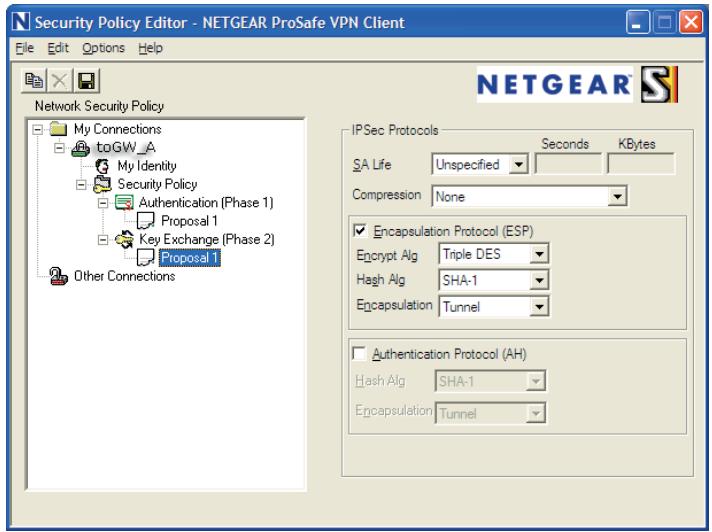
Task: Click the SA Life KBytes input field
Action: tap(641, 164)
